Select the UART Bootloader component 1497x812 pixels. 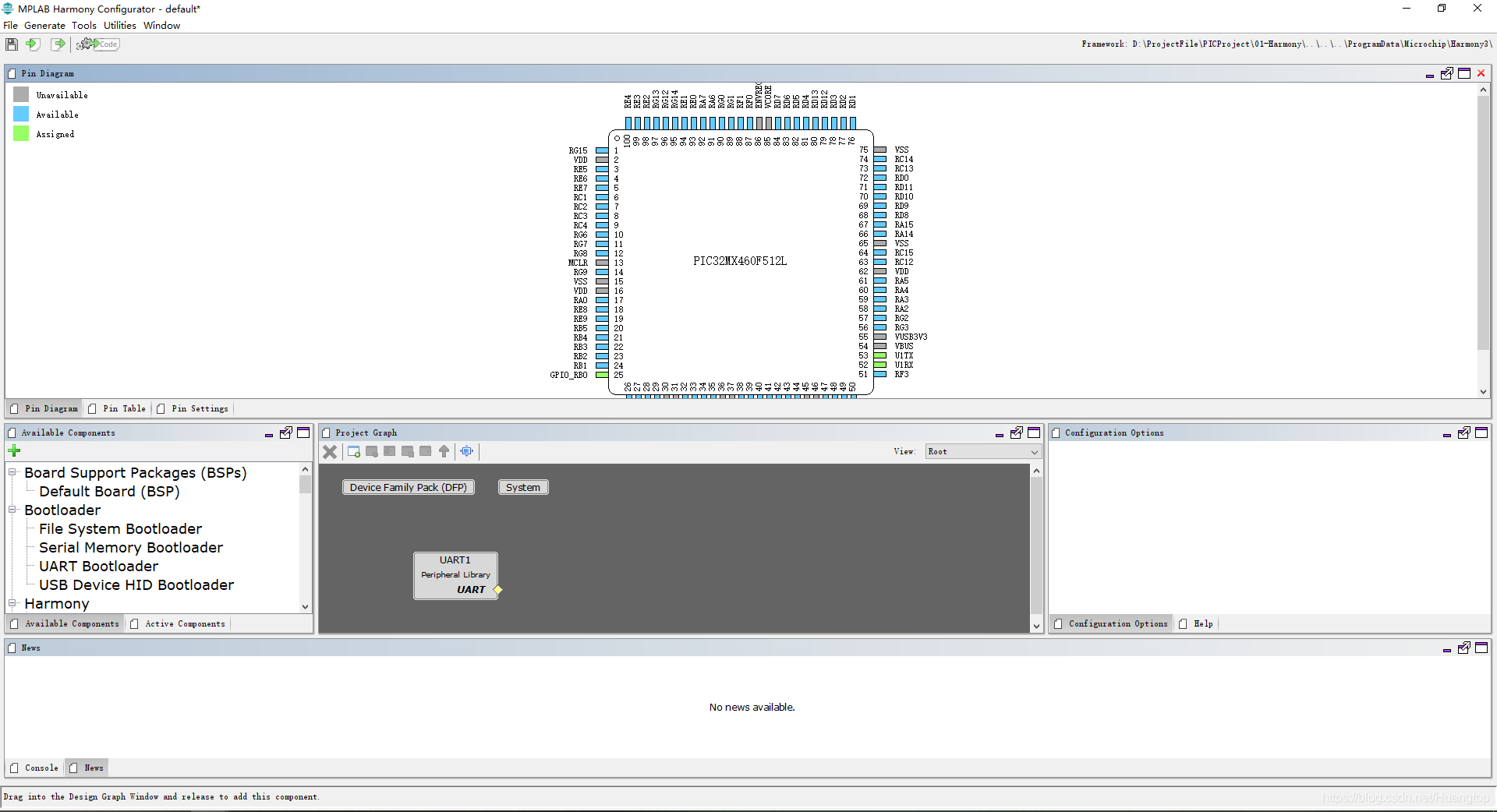pos(97,567)
